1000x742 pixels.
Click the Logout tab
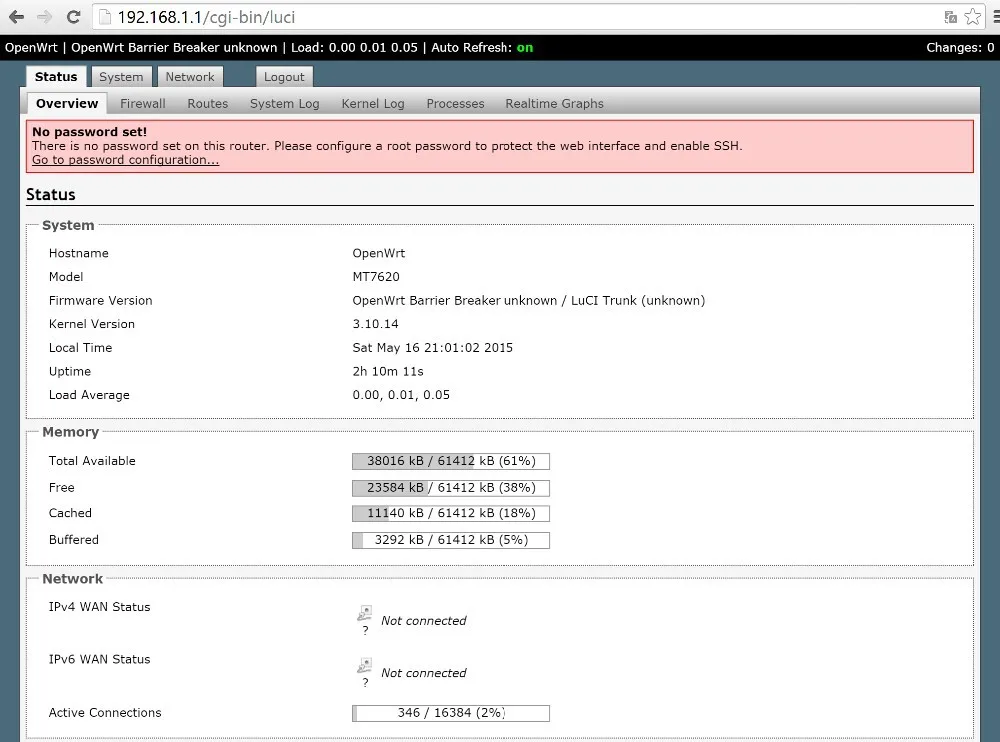pyautogui.click(x=284, y=77)
